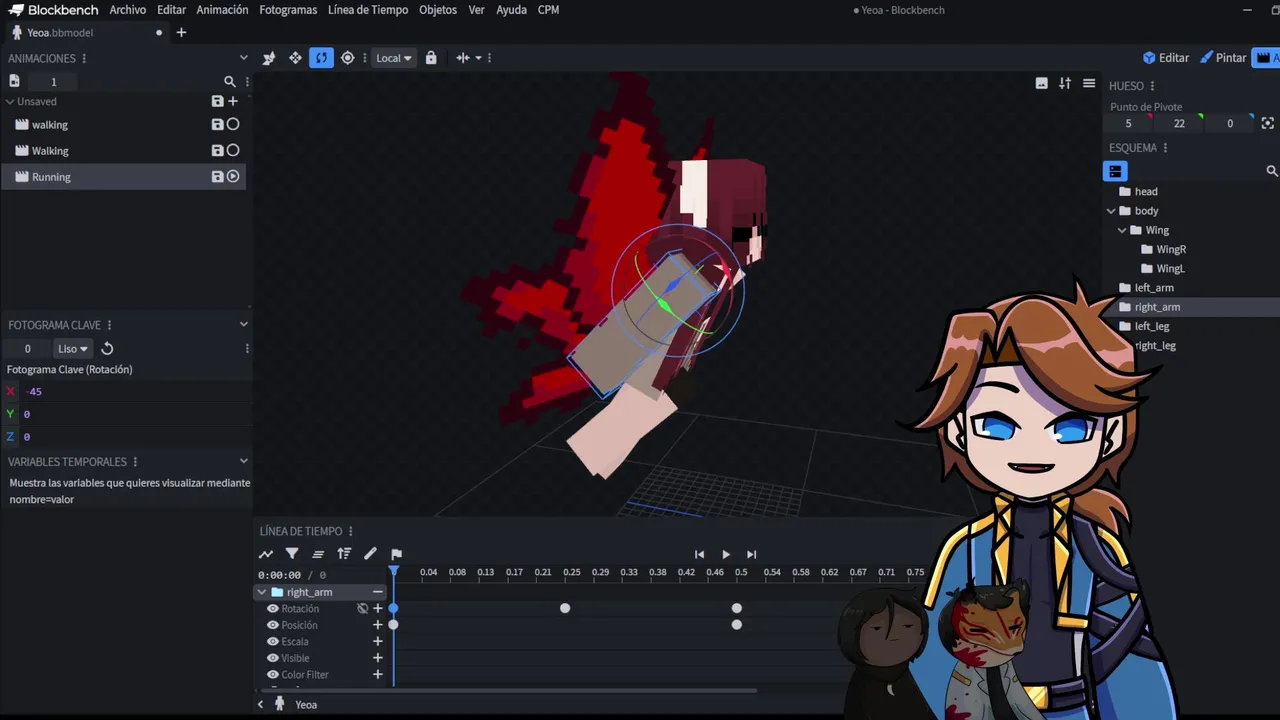Collapse the Variables Temporales panel

pos(243,461)
